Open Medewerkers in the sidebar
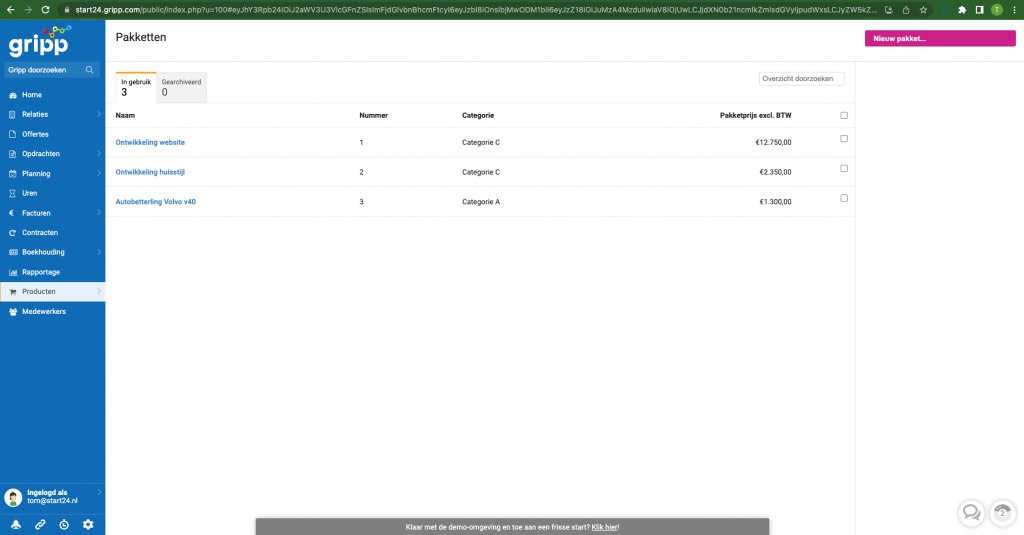The width and height of the screenshot is (1024, 535). 45,311
